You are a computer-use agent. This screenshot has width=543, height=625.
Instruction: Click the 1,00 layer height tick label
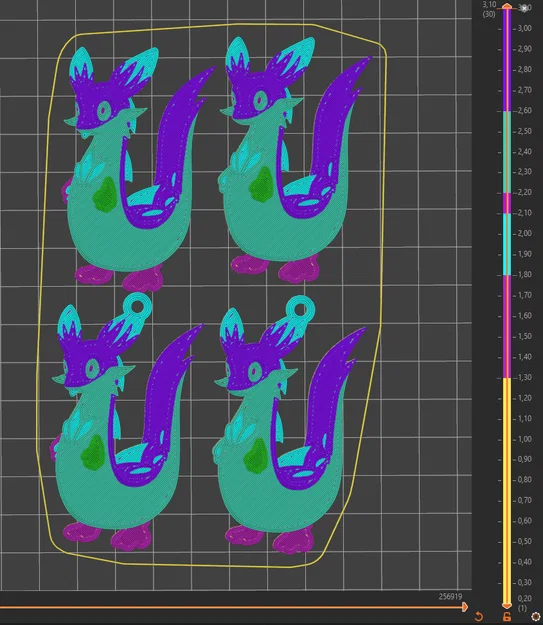524,439
